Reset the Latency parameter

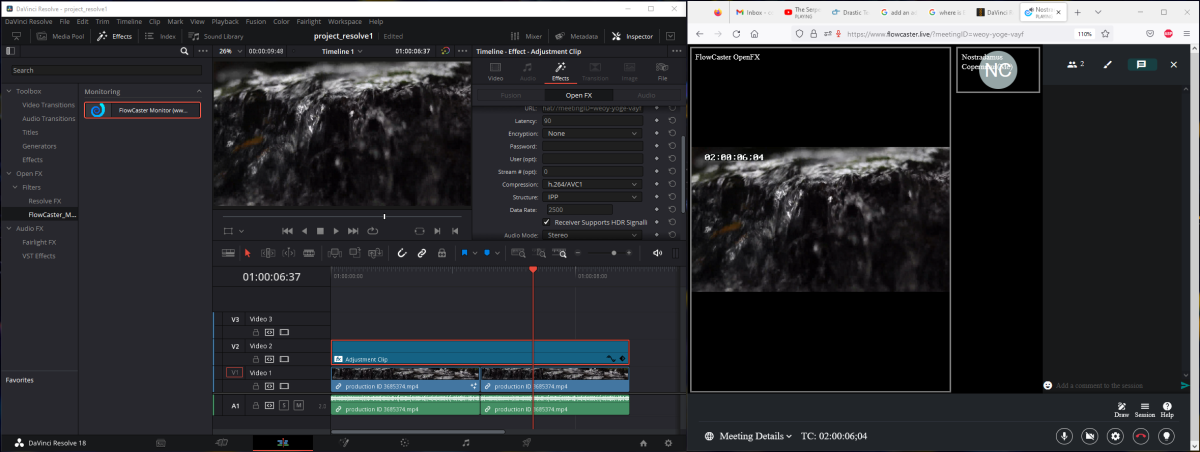click(672, 120)
